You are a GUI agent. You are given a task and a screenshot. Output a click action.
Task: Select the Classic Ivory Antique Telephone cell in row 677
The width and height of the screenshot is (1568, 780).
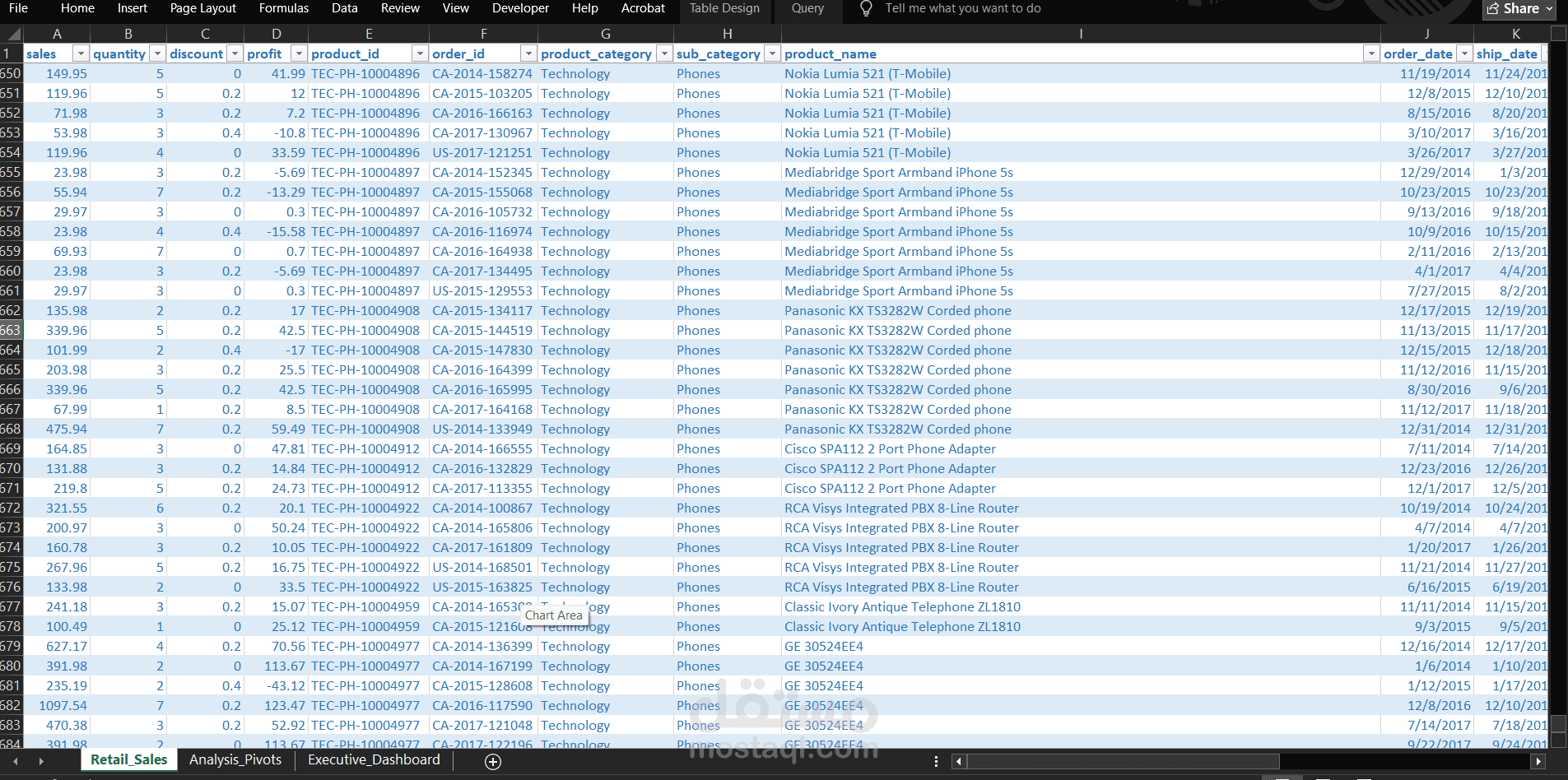[1081, 606]
